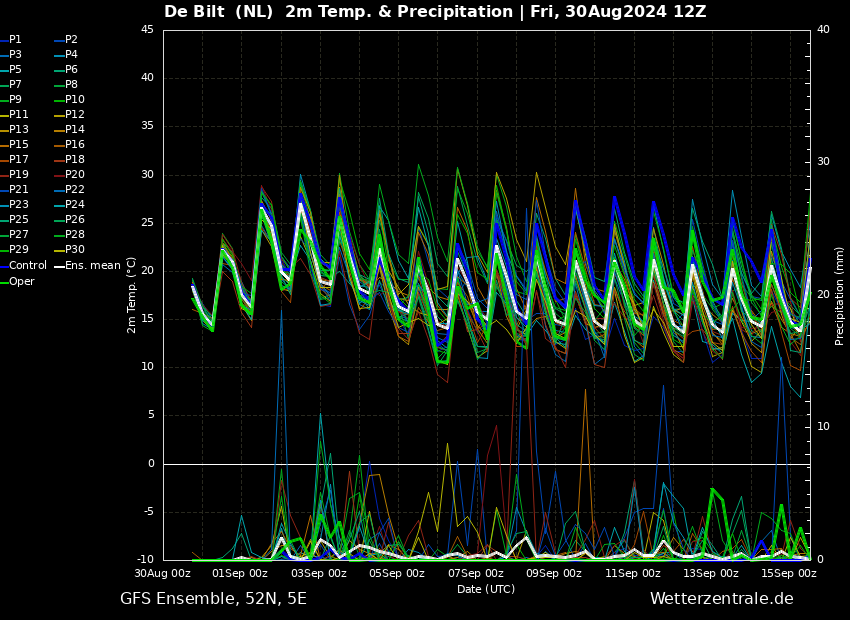Click the 11Sep 00z date tick label
850x620 pixels.
[633, 573]
